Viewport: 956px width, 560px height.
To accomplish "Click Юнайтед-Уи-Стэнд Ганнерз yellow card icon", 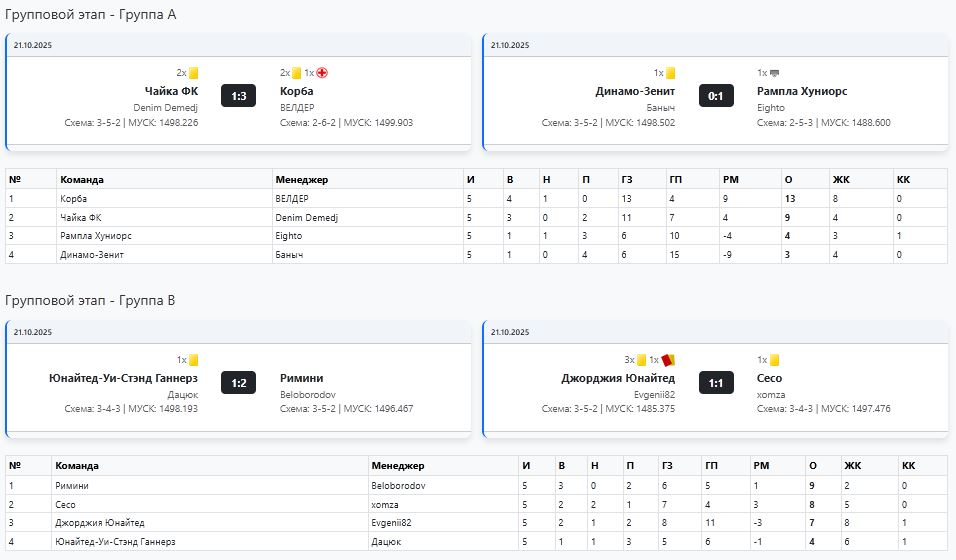I will click(x=194, y=360).
